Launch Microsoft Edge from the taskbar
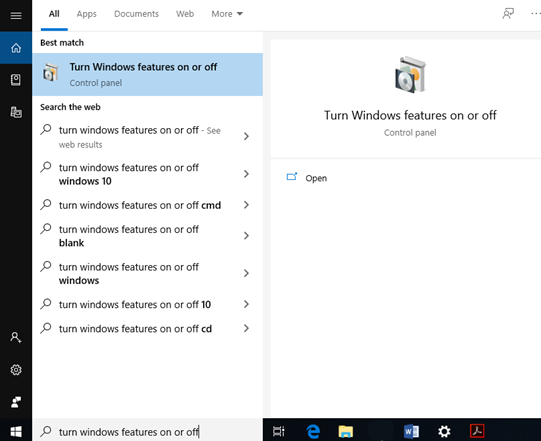The height and width of the screenshot is (441, 541). (x=313, y=431)
